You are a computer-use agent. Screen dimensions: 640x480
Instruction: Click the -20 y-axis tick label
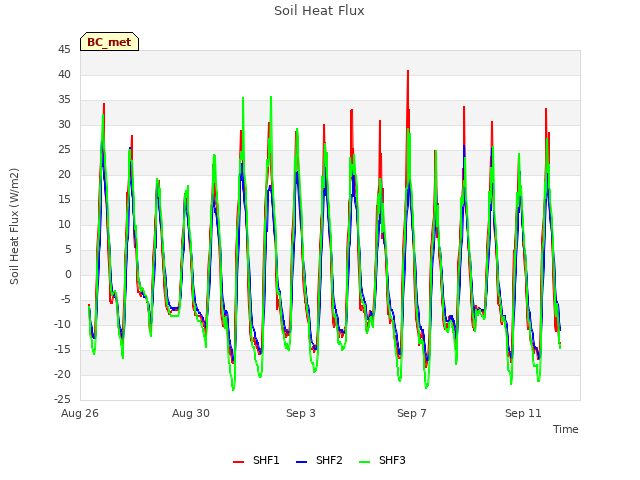pos(62,374)
